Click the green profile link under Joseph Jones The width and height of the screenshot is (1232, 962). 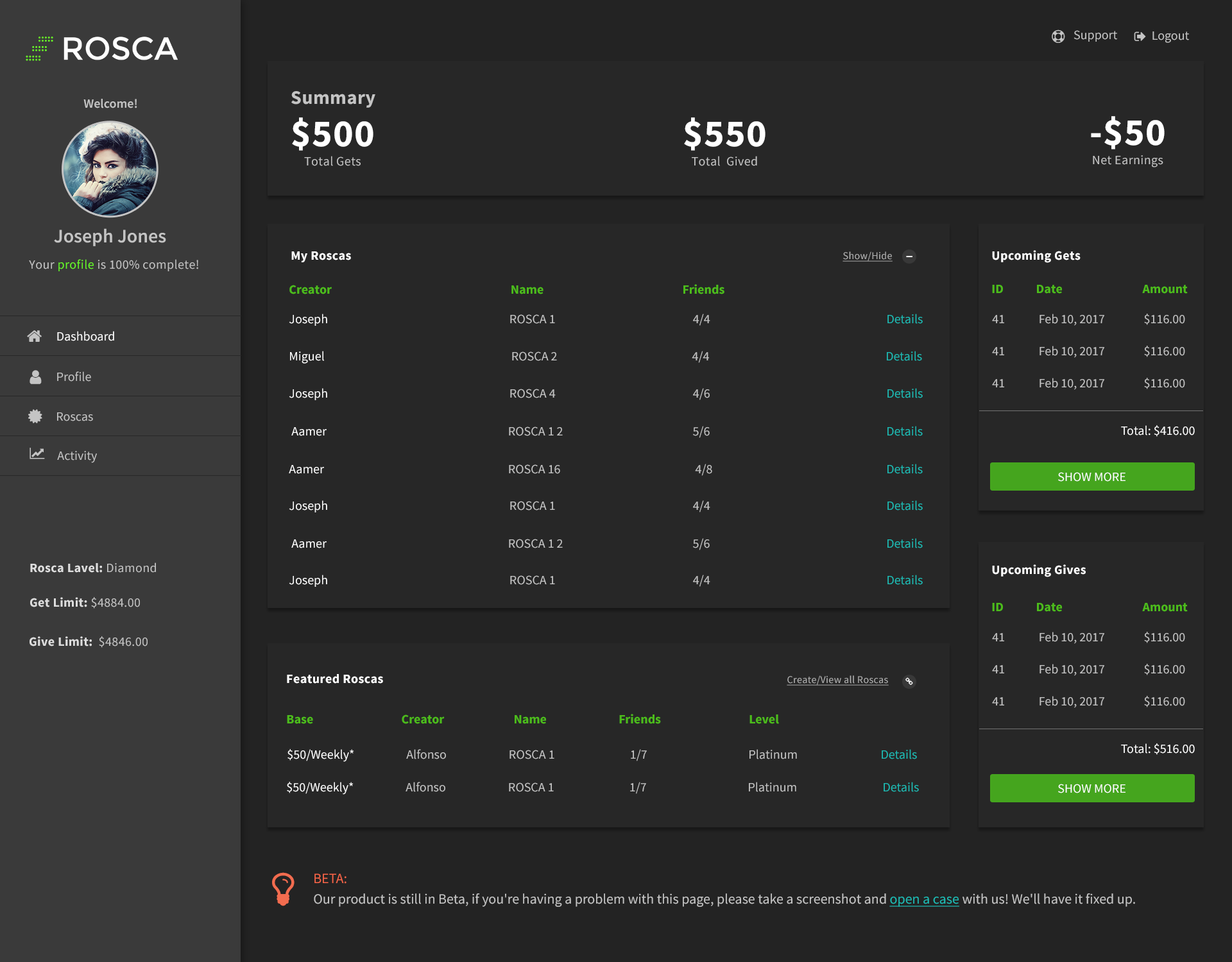(76, 265)
